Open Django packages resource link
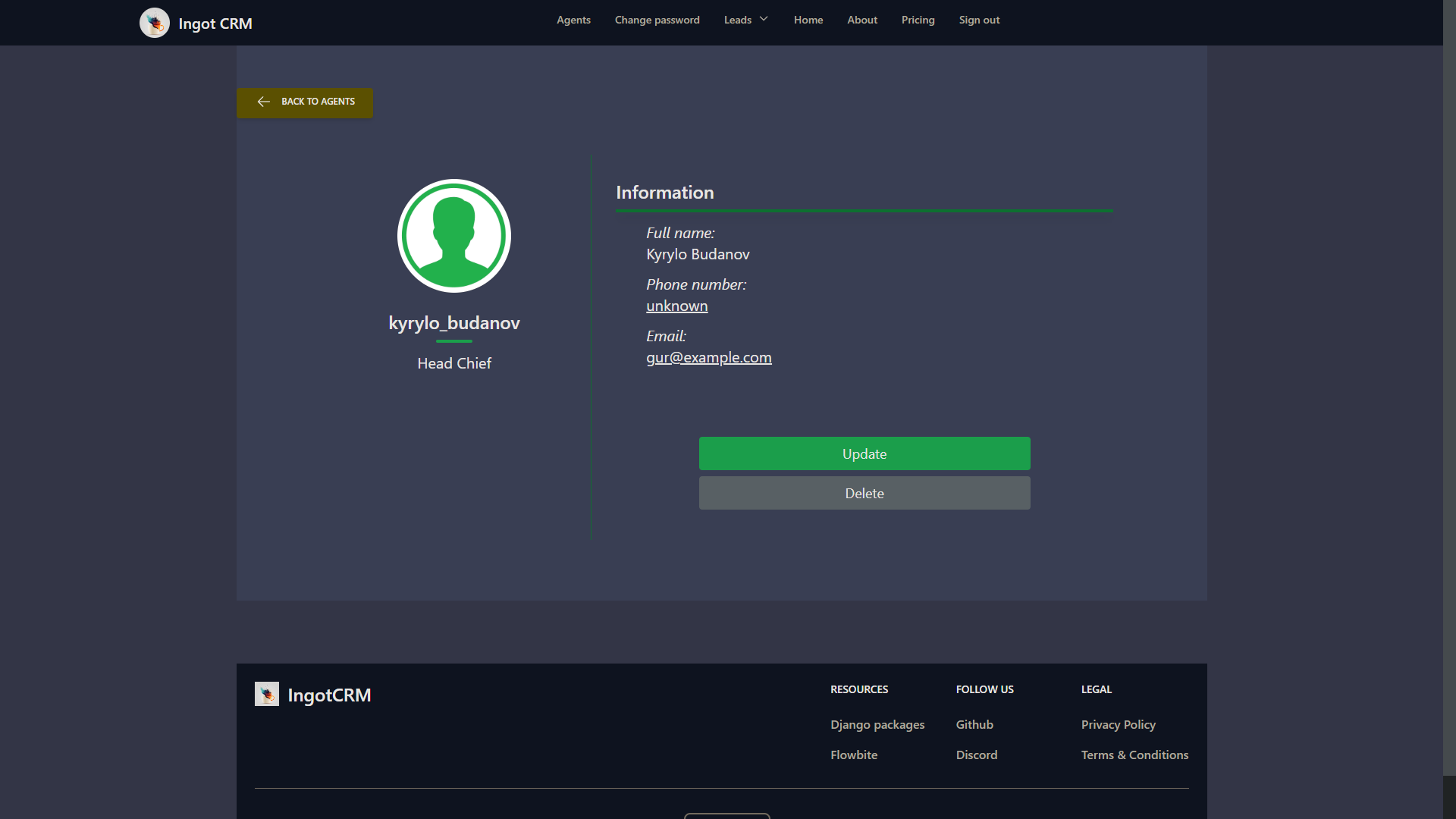Screen dimensions: 1456x819 [x=877, y=724]
